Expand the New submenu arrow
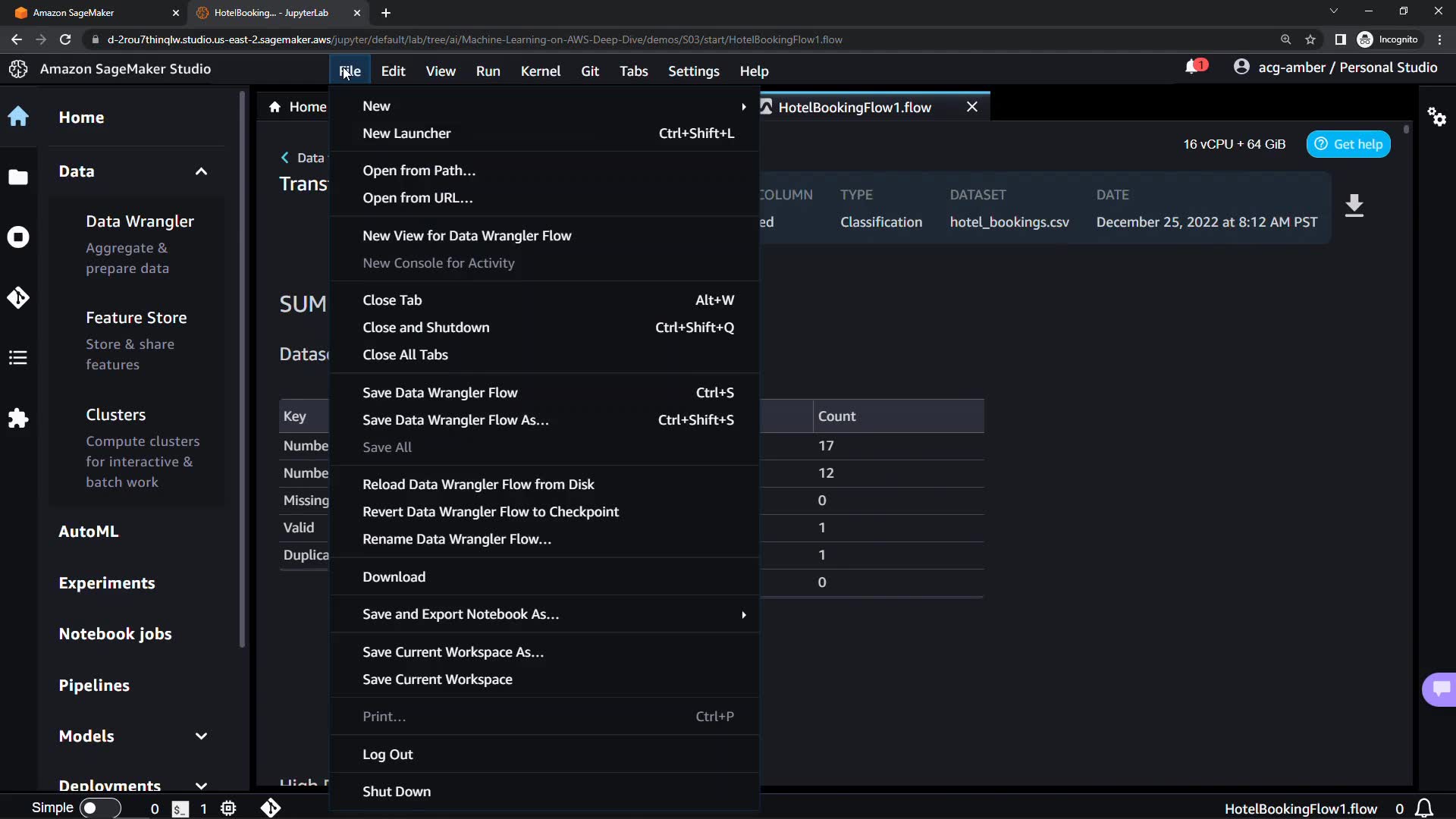 click(x=743, y=106)
